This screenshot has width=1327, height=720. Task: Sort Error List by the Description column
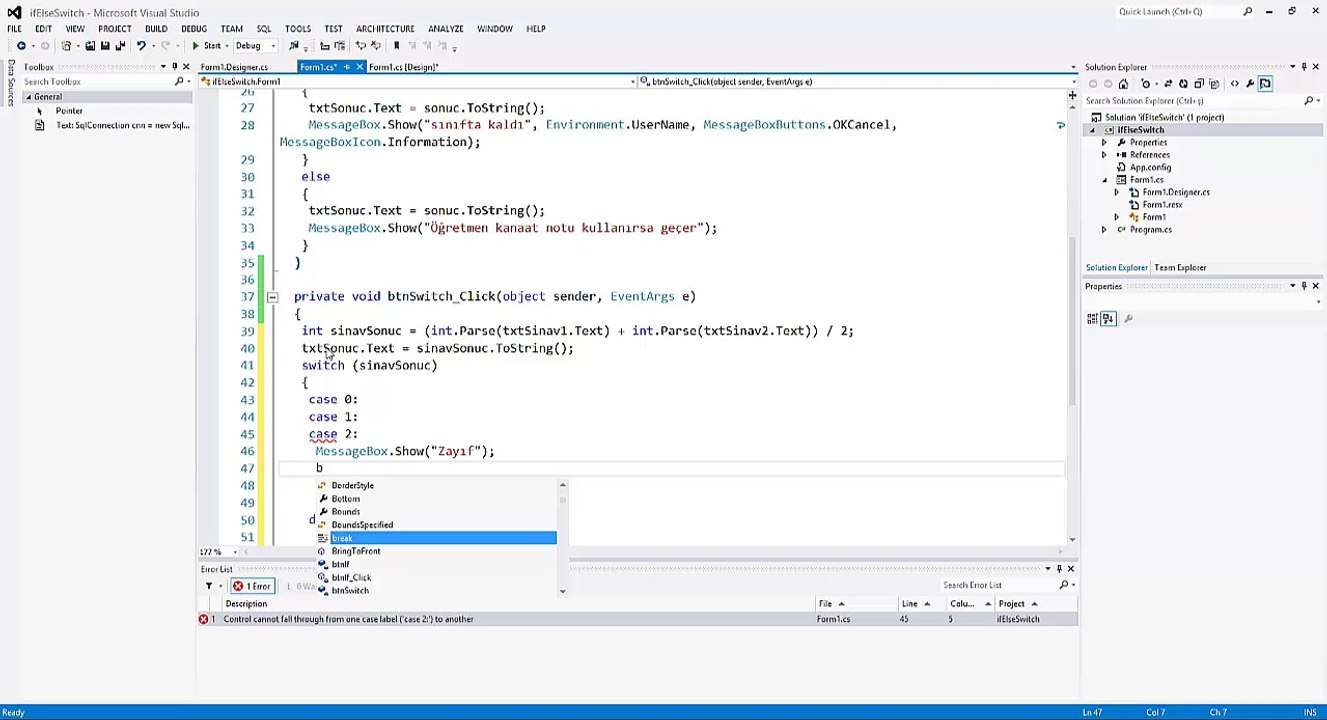coord(246,604)
